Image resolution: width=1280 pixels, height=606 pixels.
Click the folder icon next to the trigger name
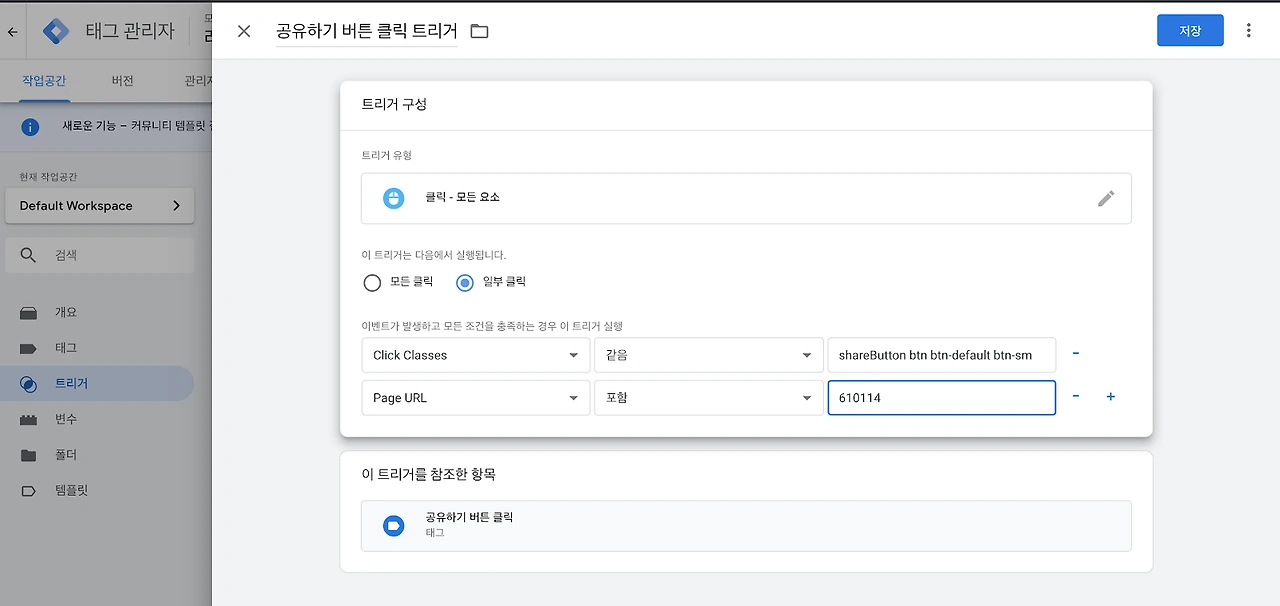[480, 31]
